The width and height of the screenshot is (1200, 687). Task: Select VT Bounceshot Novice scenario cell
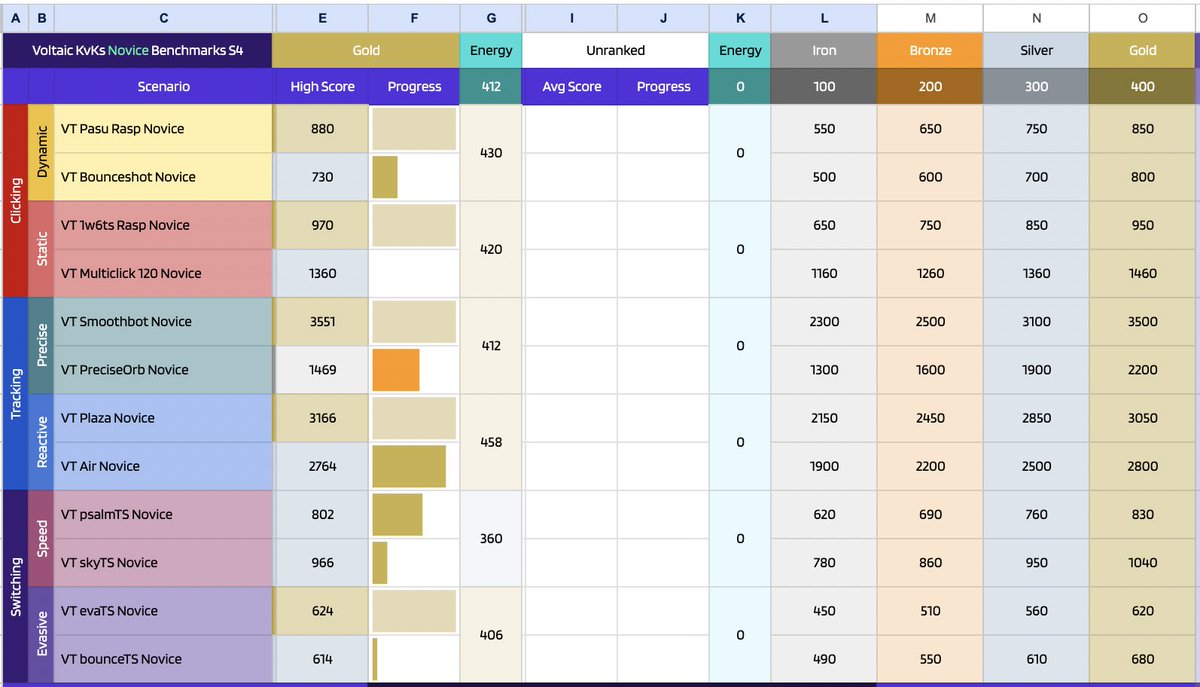click(x=163, y=177)
